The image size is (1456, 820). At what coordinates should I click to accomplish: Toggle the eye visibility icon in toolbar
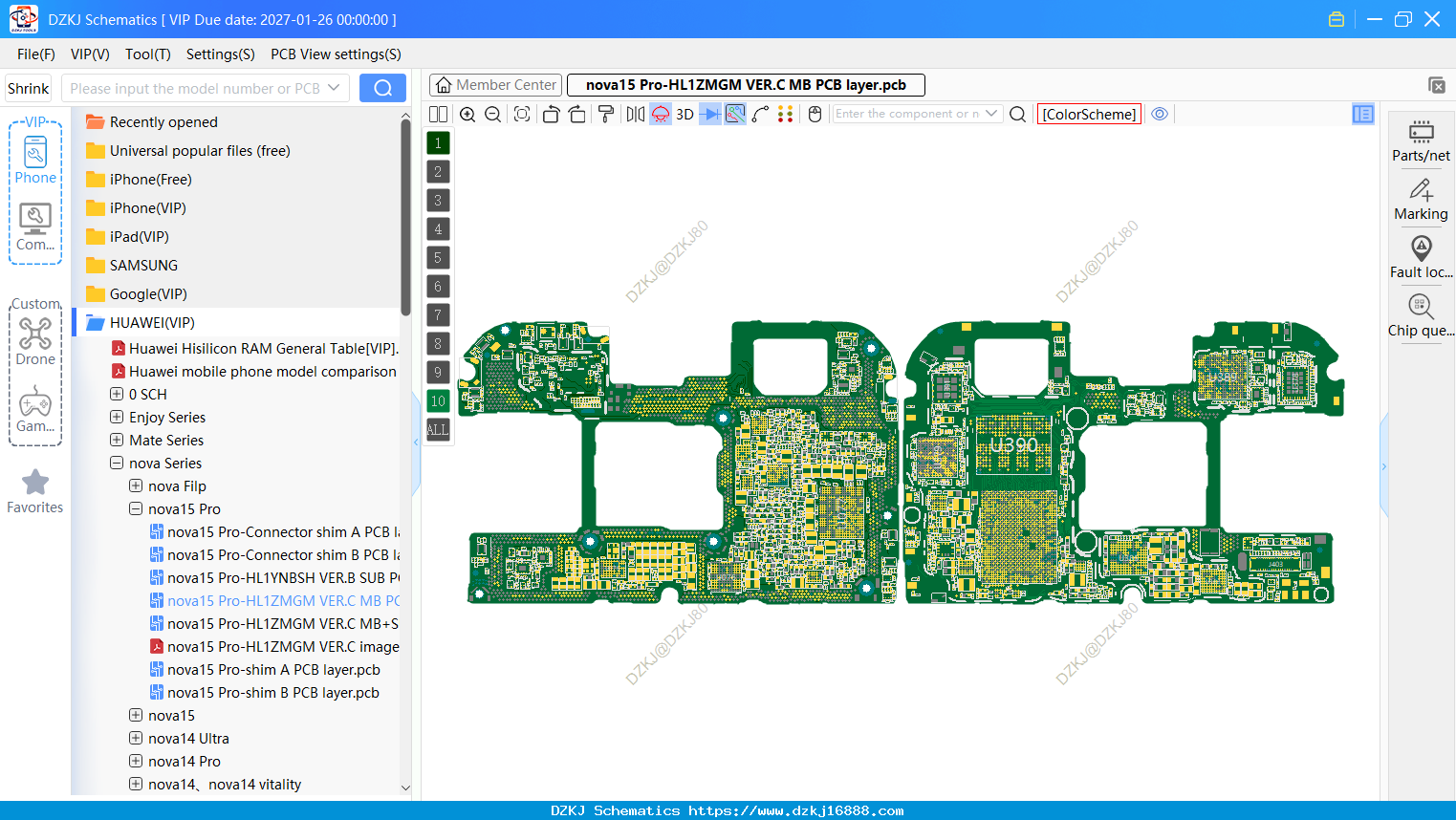click(x=1160, y=114)
